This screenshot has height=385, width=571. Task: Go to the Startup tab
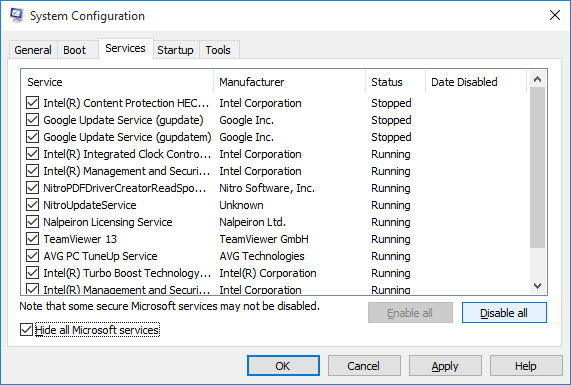176,50
